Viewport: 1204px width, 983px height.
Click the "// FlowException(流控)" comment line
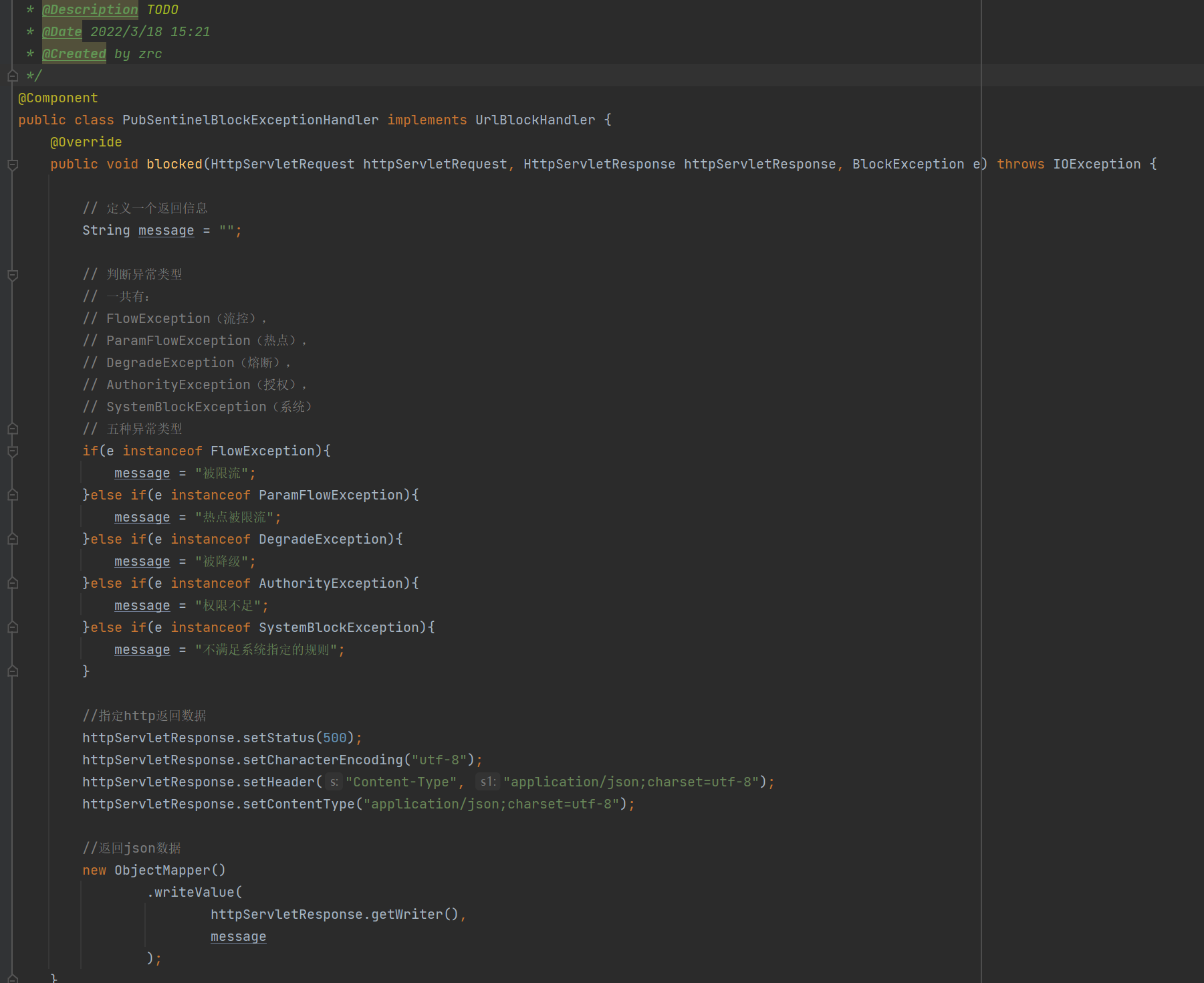174,319
